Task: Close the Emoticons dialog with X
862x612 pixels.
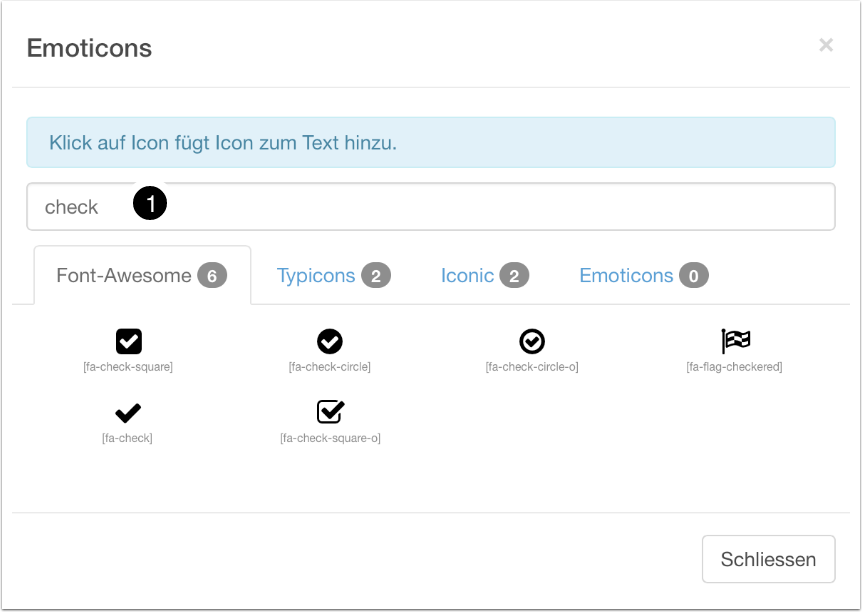Action: 826,45
